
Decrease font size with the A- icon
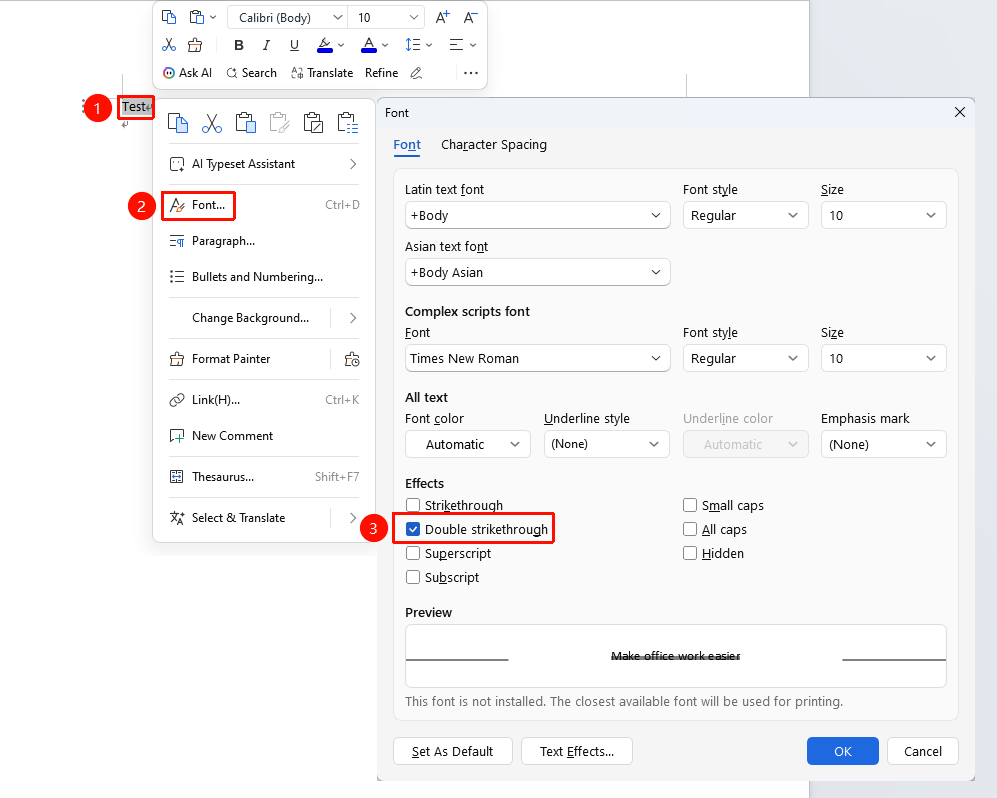[471, 17]
